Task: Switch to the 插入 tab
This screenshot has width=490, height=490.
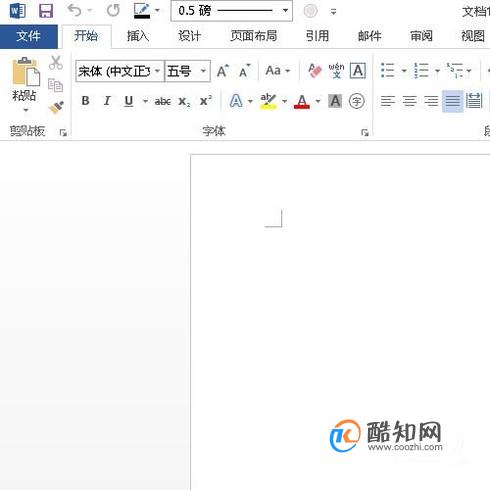Action: [x=138, y=36]
